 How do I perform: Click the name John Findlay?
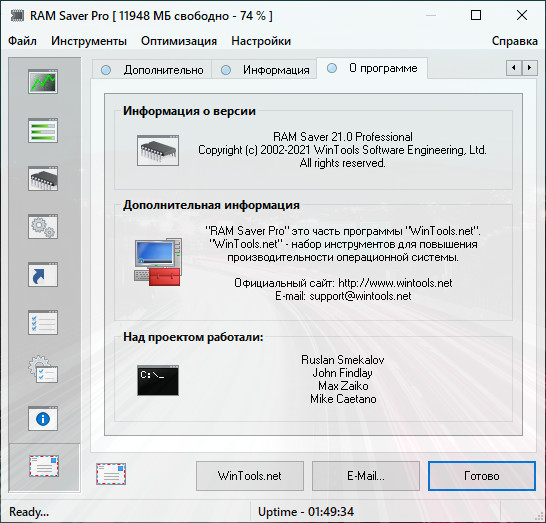click(343, 373)
